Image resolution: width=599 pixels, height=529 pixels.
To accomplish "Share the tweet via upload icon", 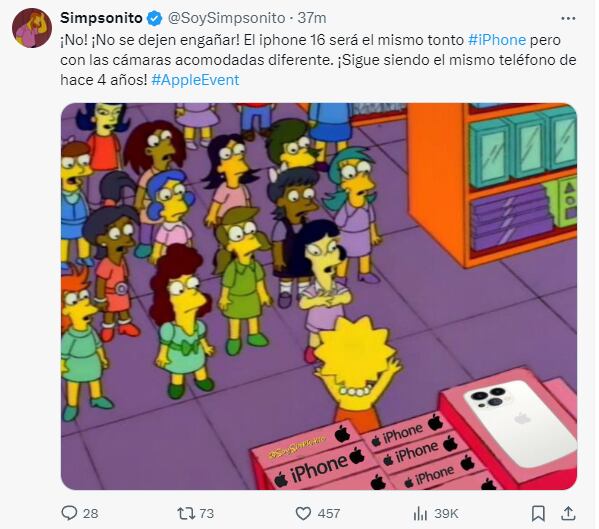I will (568, 513).
